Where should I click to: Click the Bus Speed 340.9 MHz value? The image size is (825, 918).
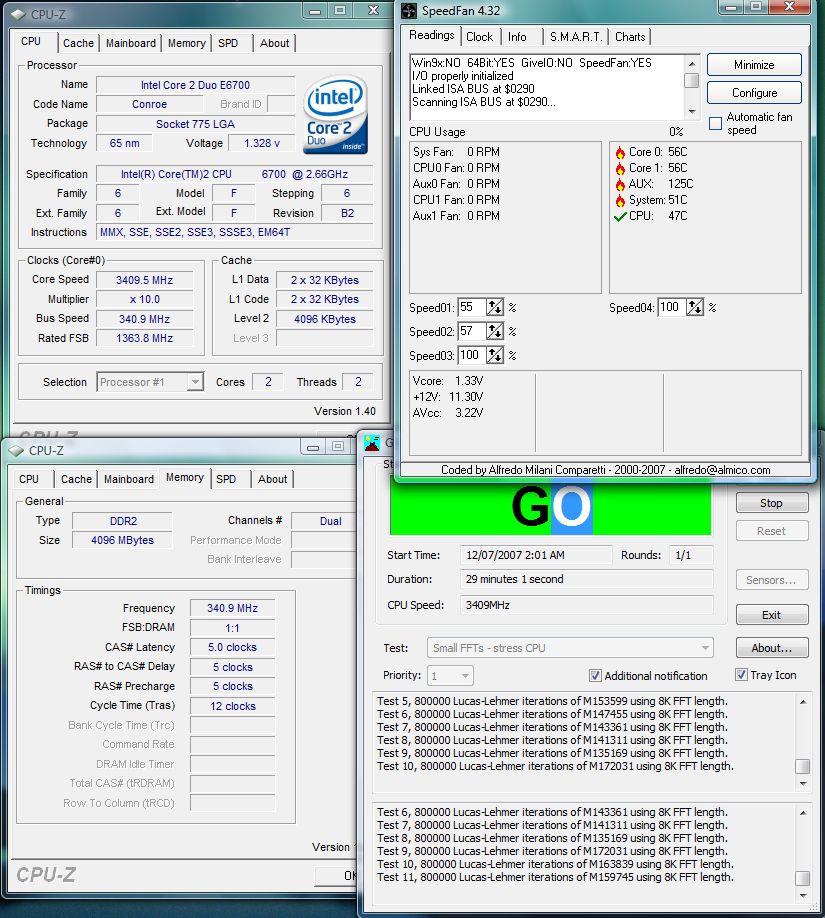click(x=145, y=319)
